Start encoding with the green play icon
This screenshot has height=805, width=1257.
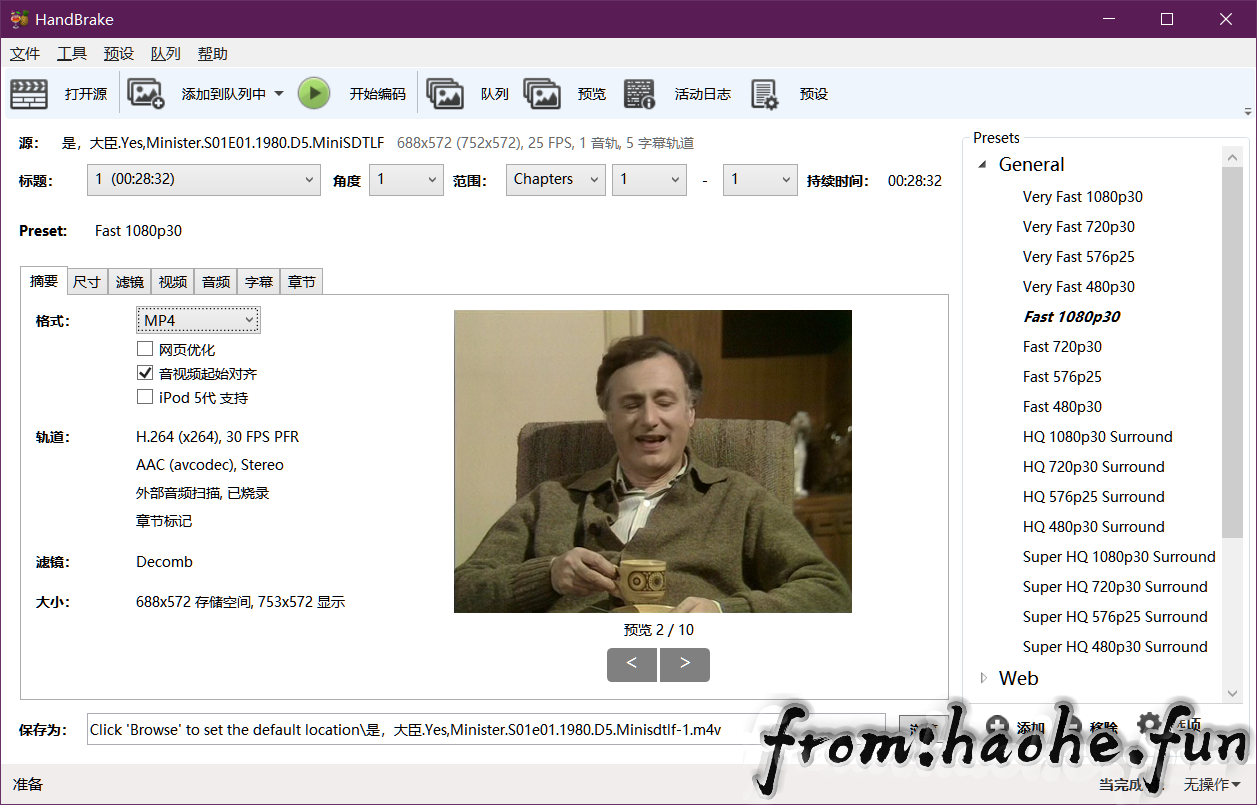[x=314, y=94]
